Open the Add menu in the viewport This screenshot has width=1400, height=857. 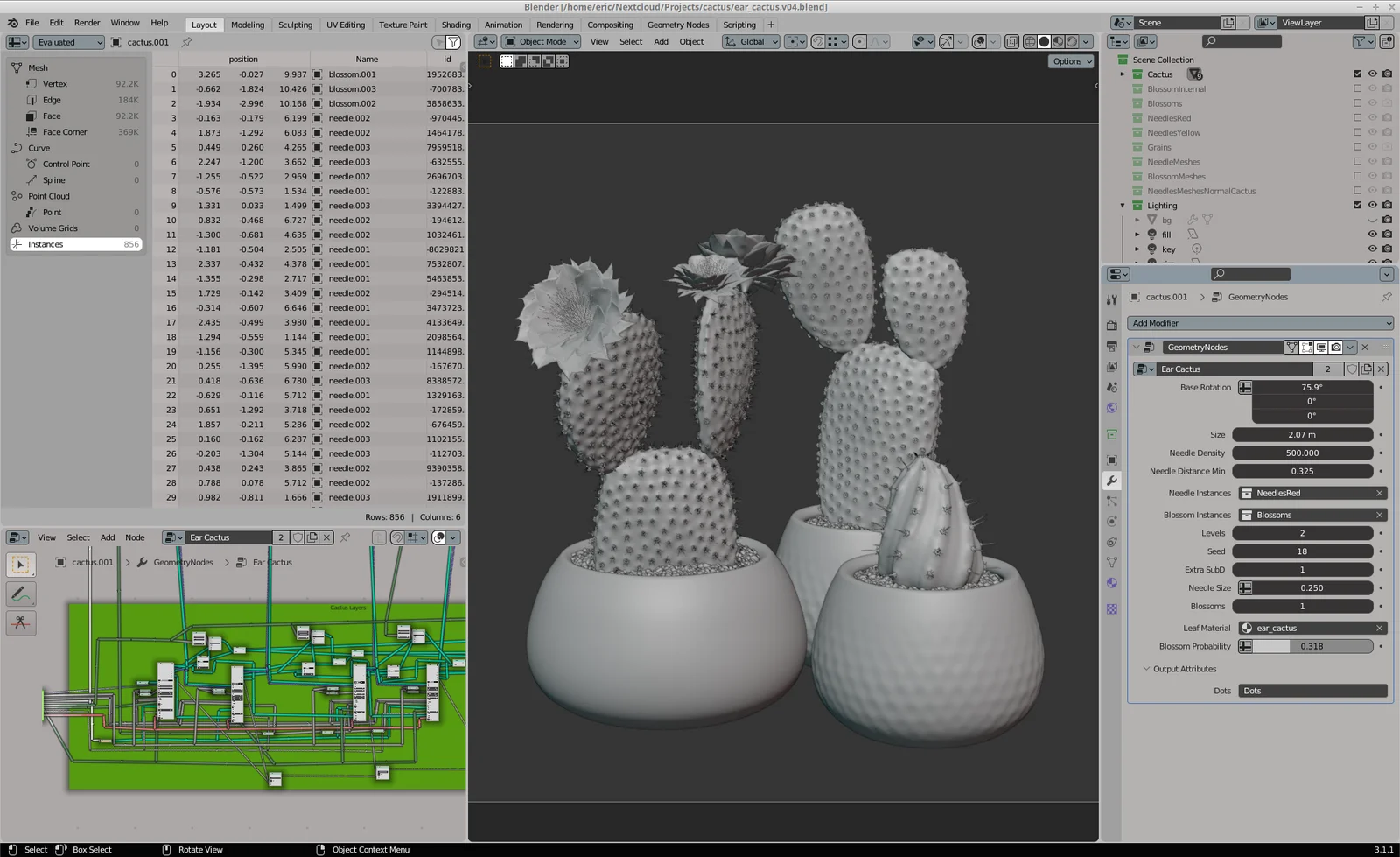coord(661,41)
